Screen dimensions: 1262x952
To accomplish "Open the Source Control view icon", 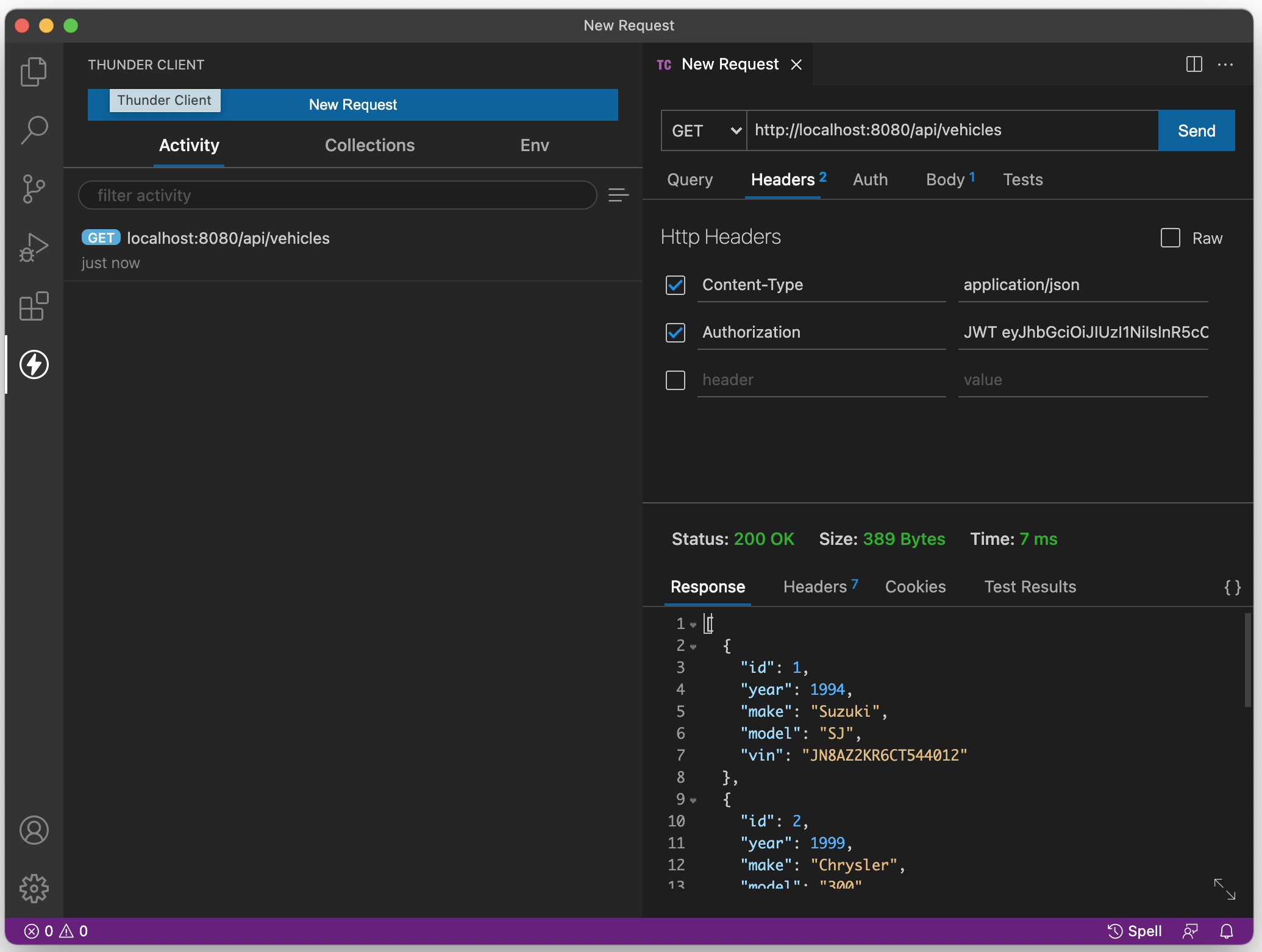I will pyautogui.click(x=34, y=189).
